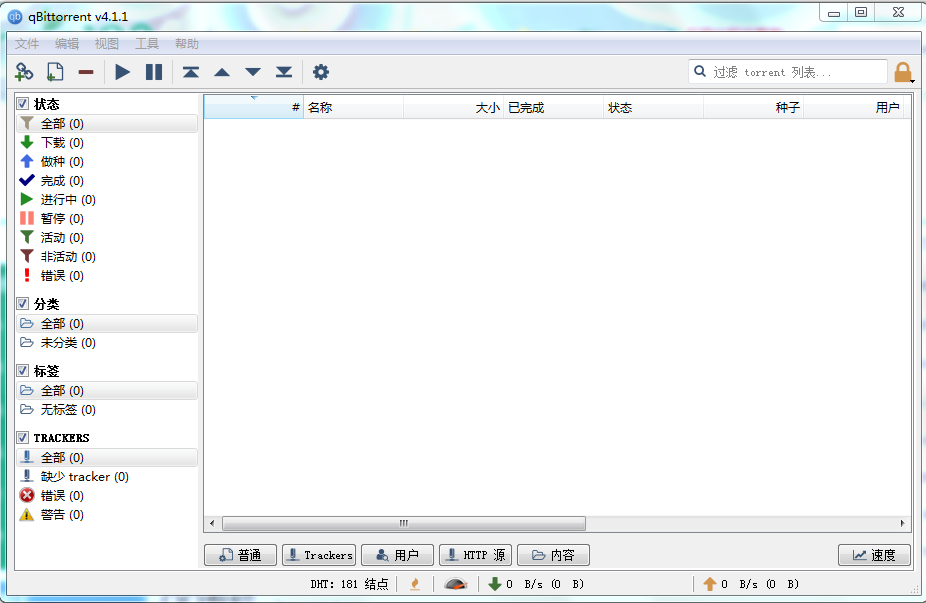Sort by the 种子 column header
Screen dimensions: 926x603
point(753,107)
